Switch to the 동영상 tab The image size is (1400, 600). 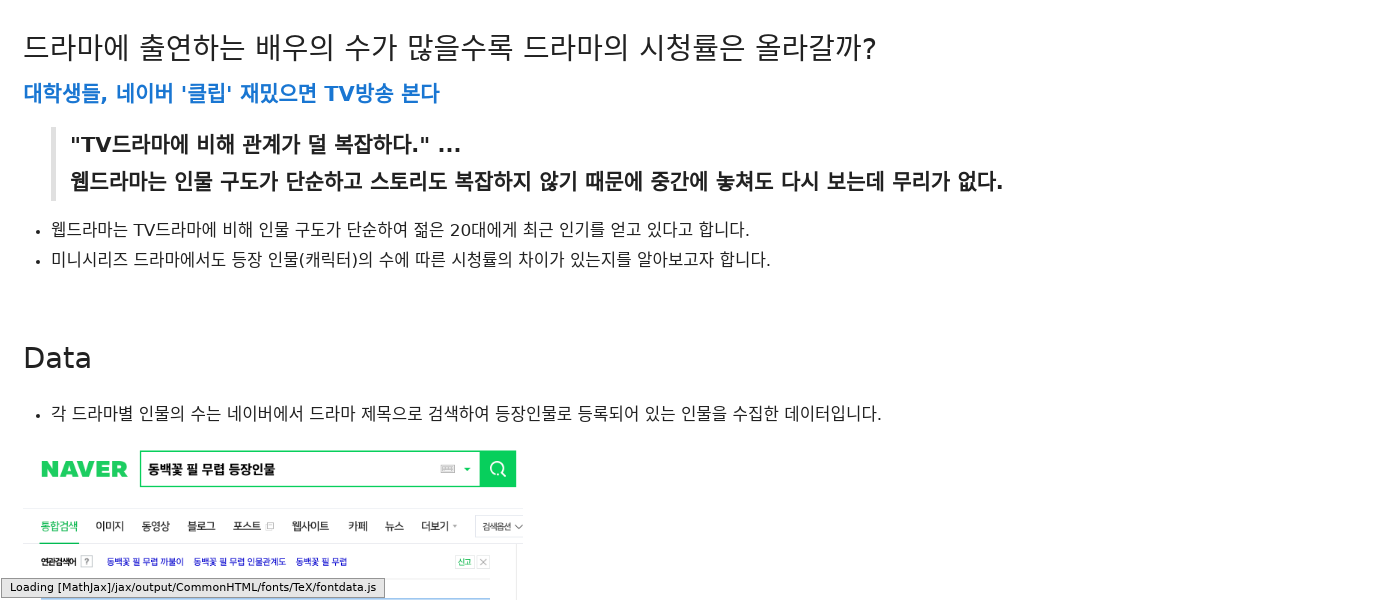coord(155,526)
